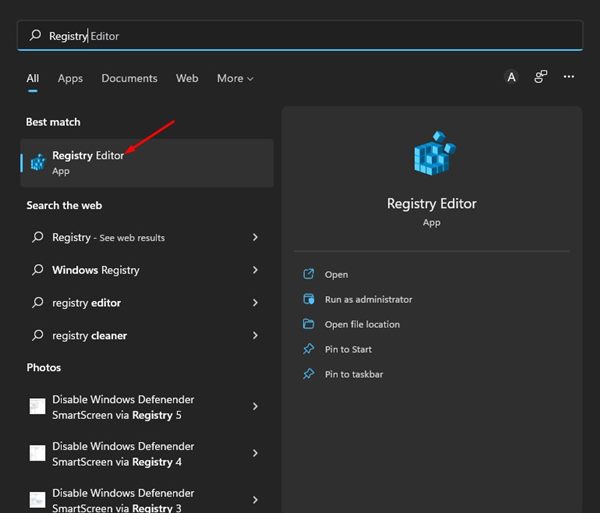The height and width of the screenshot is (513, 600).
Task: Expand the More filter dropdown
Action: click(235, 78)
